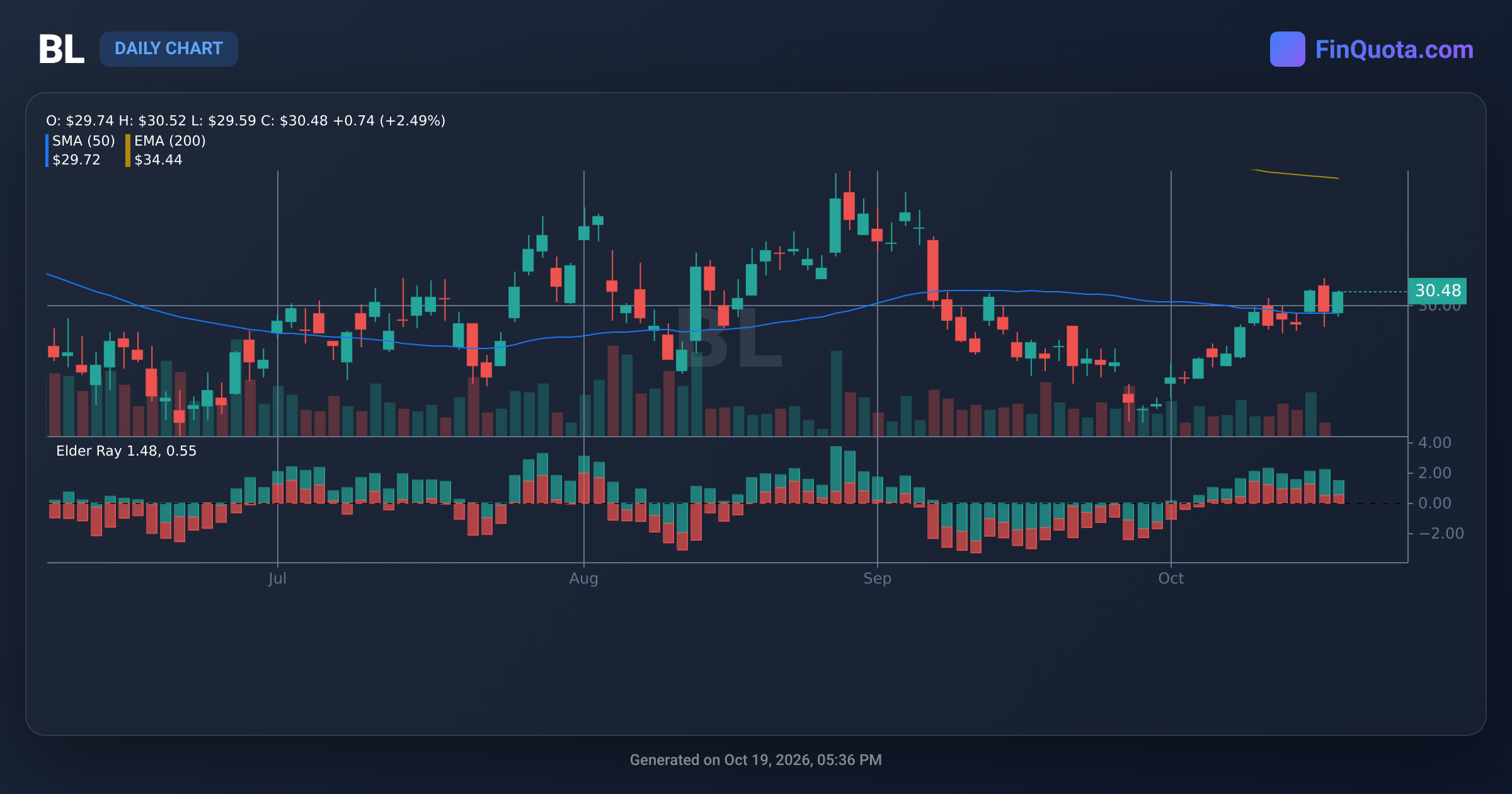Select the SMA (50) legend label
The height and width of the screenshot is (794, 1512).
(84, 141)
